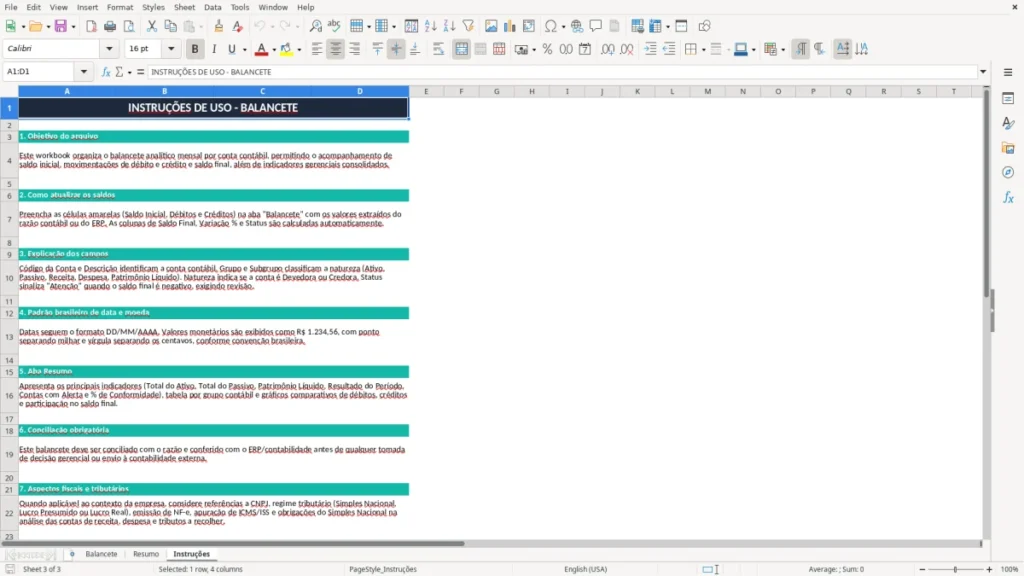Click the Add Decimal Place icon
Screen dimensions: 1024x576
[608, 49]
